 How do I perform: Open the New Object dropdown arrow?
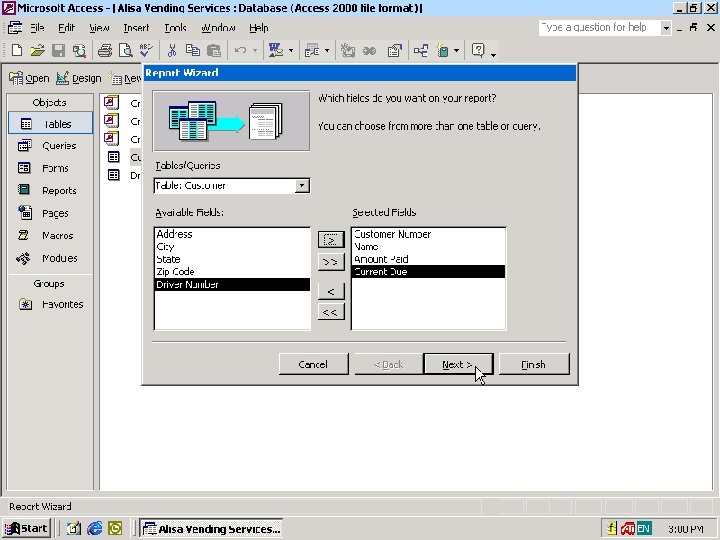[456, 51]
